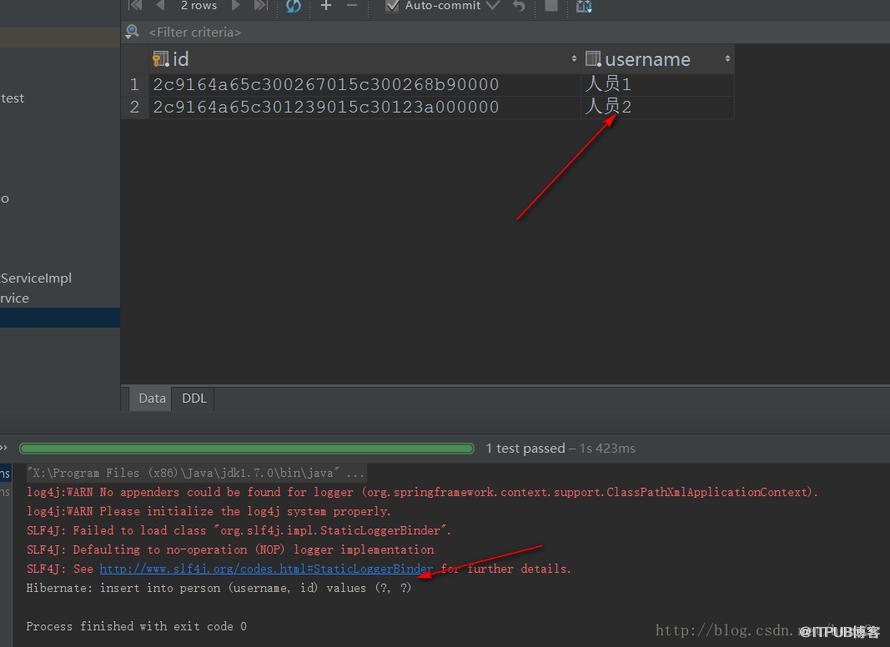Select the "2 rows" count label
The image size is (890, 647).
coord(199,6)
